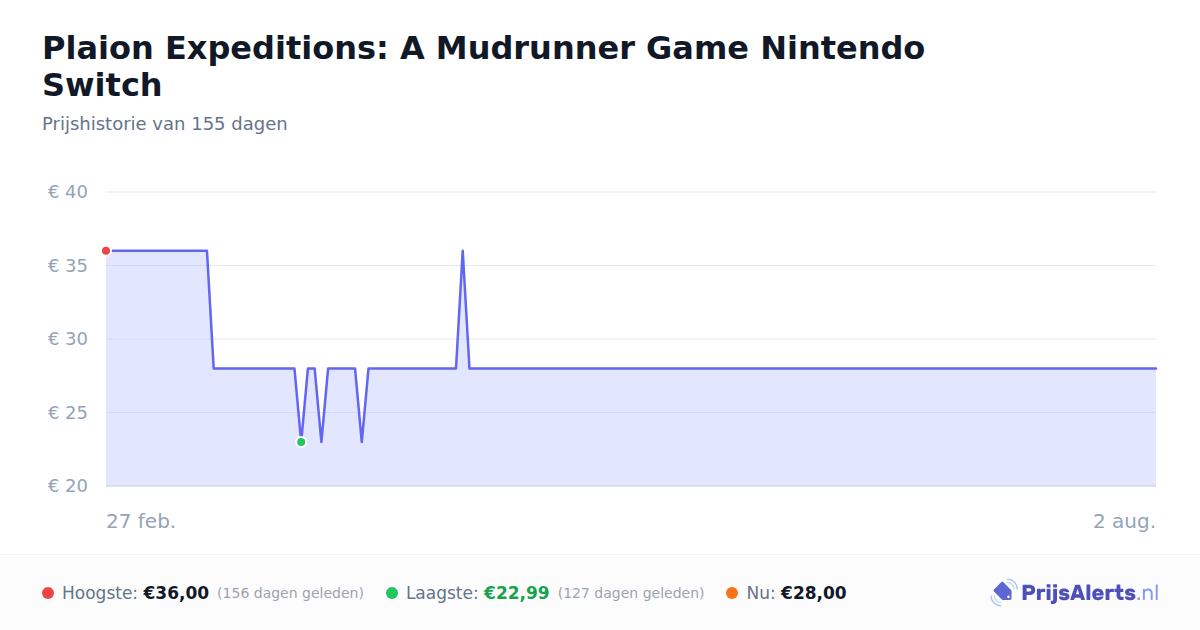Click the orange Nu legend dot
This screenshot has width=1200, height=630.
click(x=732, y=593)
